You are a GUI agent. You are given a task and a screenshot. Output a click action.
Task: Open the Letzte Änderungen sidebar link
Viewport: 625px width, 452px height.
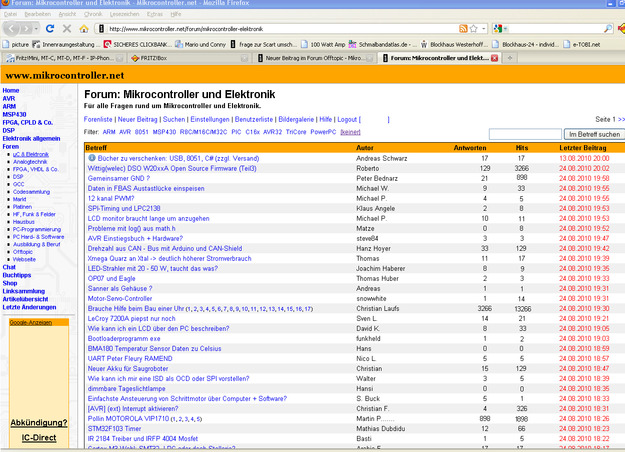29,307
